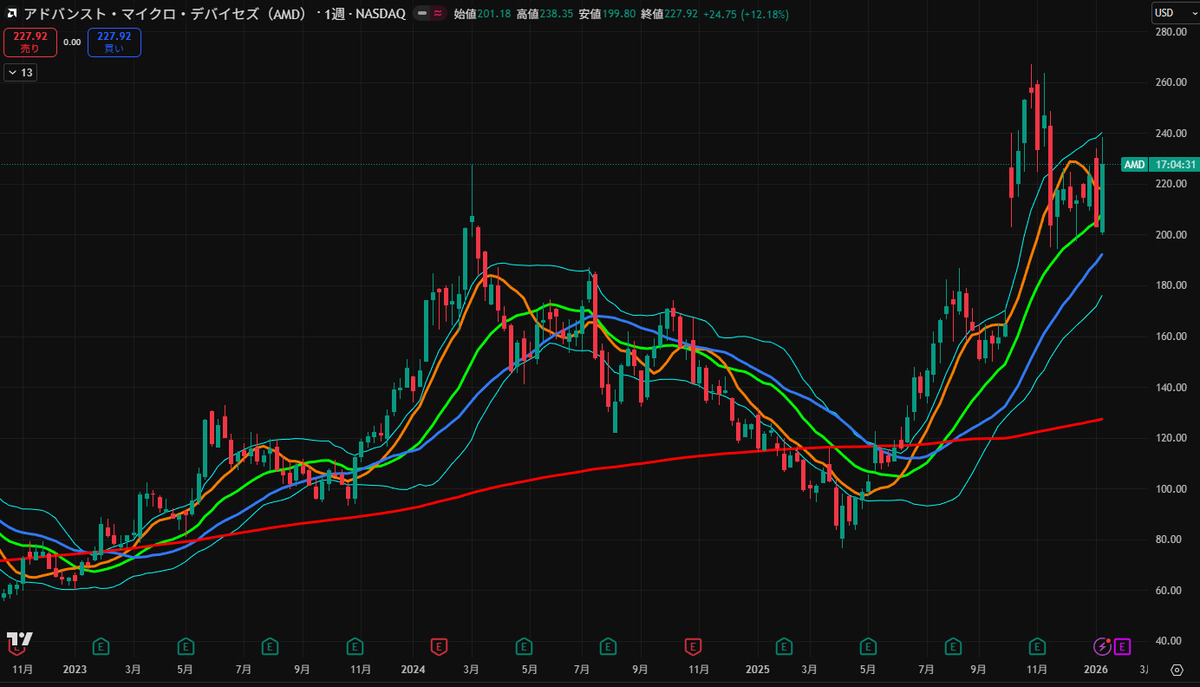Click the E earnings marker between 7月 and 9月 2024
The width and height of the screenshot is (1200, 687).
coord(606,646)
